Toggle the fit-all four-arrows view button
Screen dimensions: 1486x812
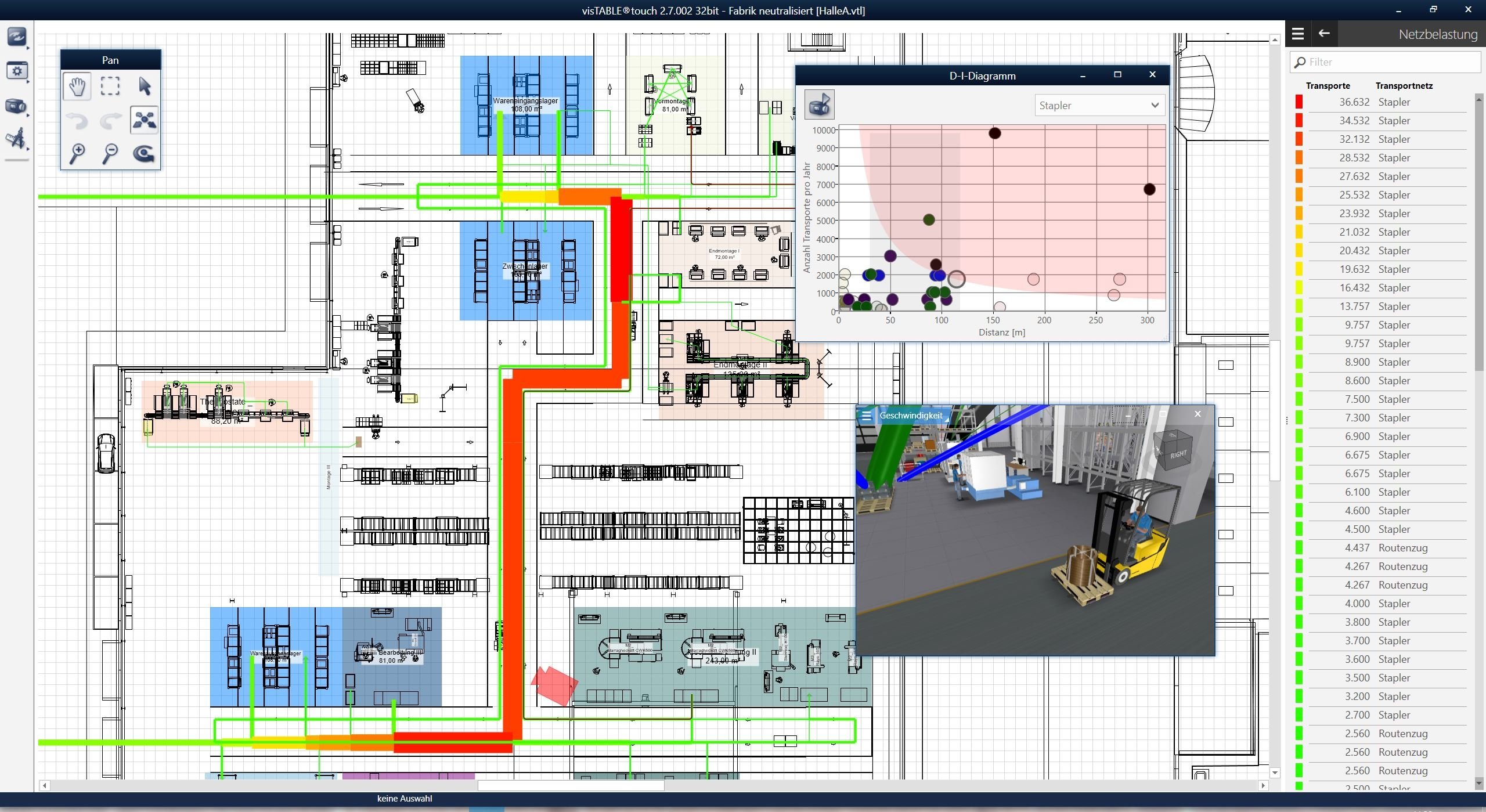145,120
